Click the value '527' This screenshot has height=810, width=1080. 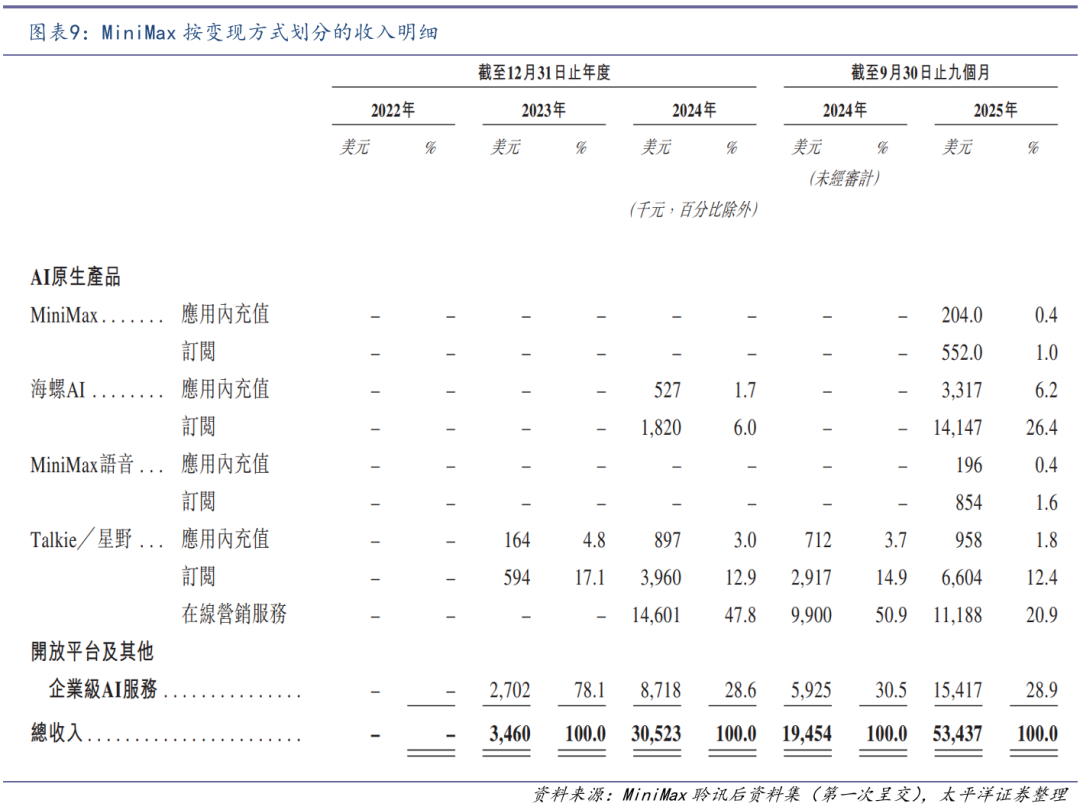[x=667, y=391]
